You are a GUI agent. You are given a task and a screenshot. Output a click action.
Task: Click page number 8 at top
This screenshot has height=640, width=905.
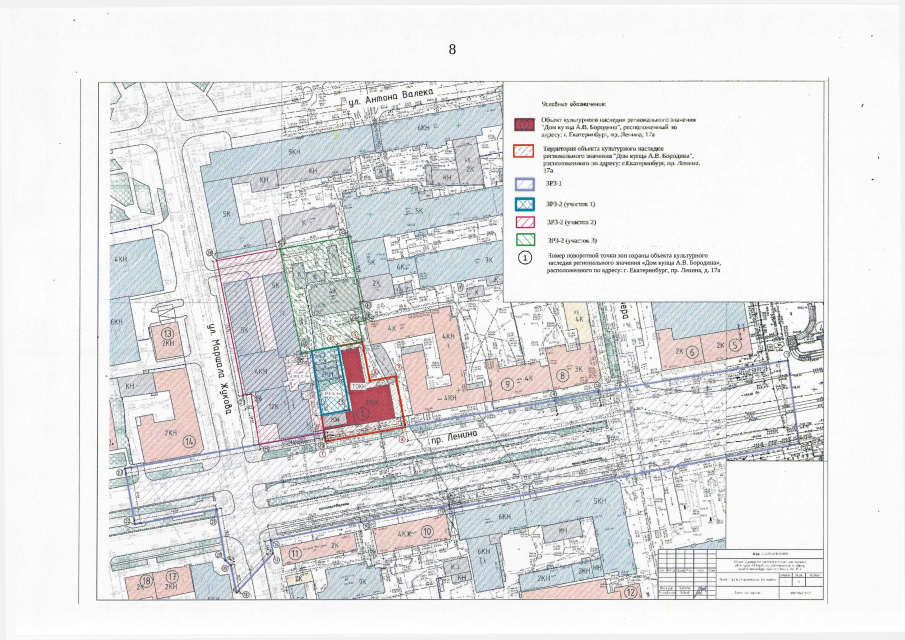click(x=452, y=49)
